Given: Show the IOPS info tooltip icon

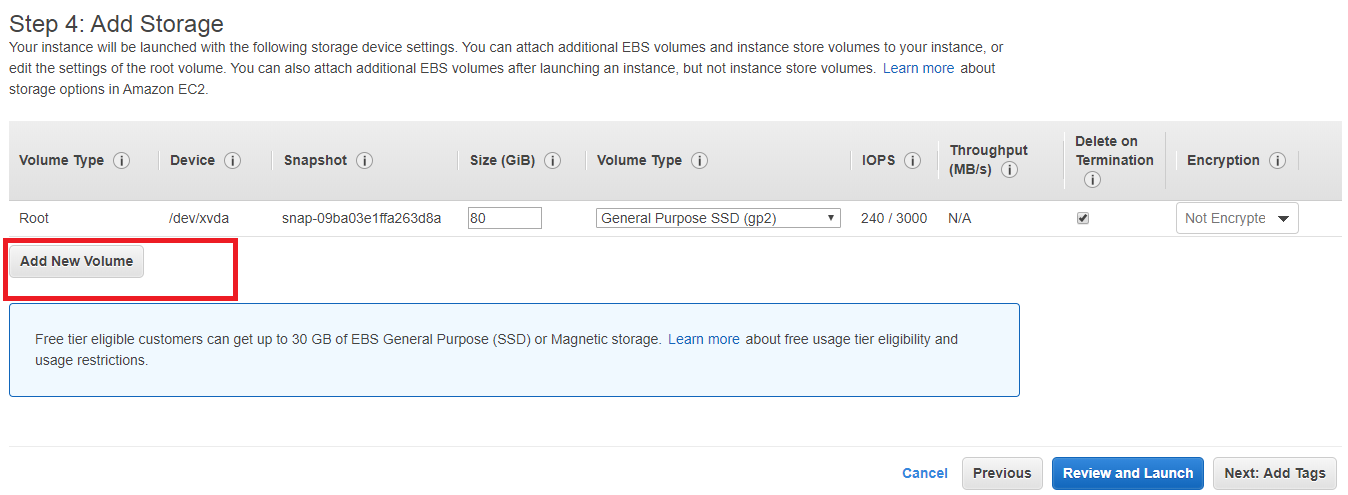Looking at the screenshot, I should click(x=912, y=161).
